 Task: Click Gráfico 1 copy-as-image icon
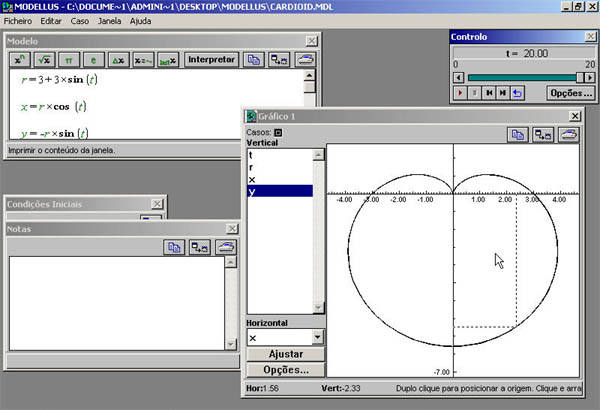coord(543,135)
